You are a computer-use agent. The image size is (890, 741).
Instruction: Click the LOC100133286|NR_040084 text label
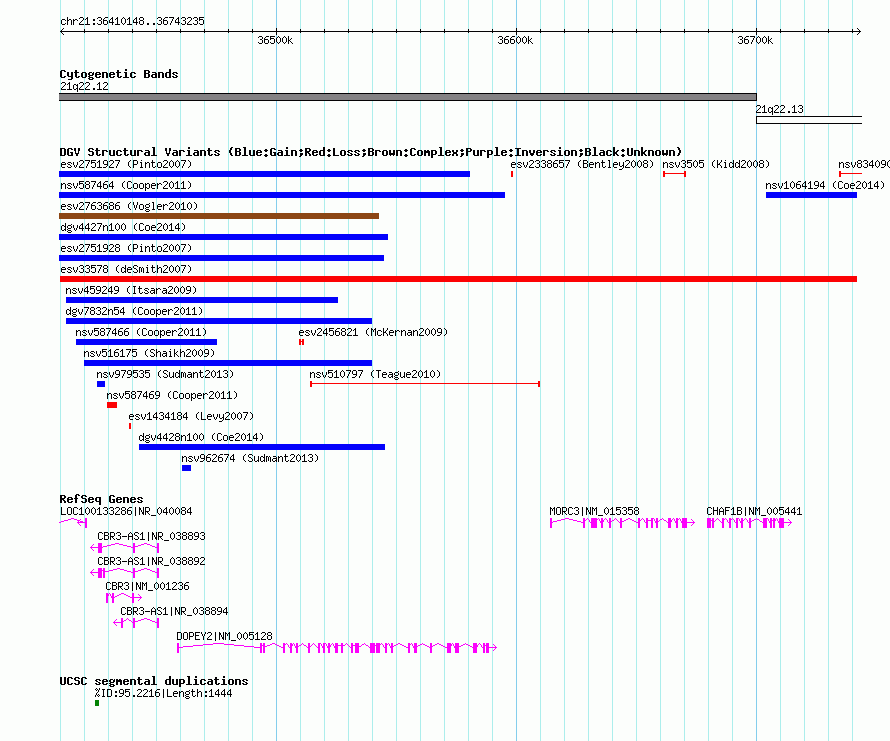[126, 511]
